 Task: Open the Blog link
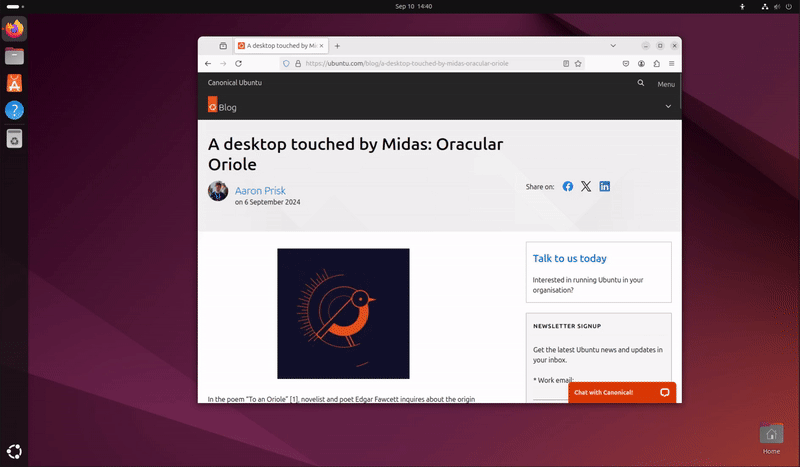[x=228, y=107]
